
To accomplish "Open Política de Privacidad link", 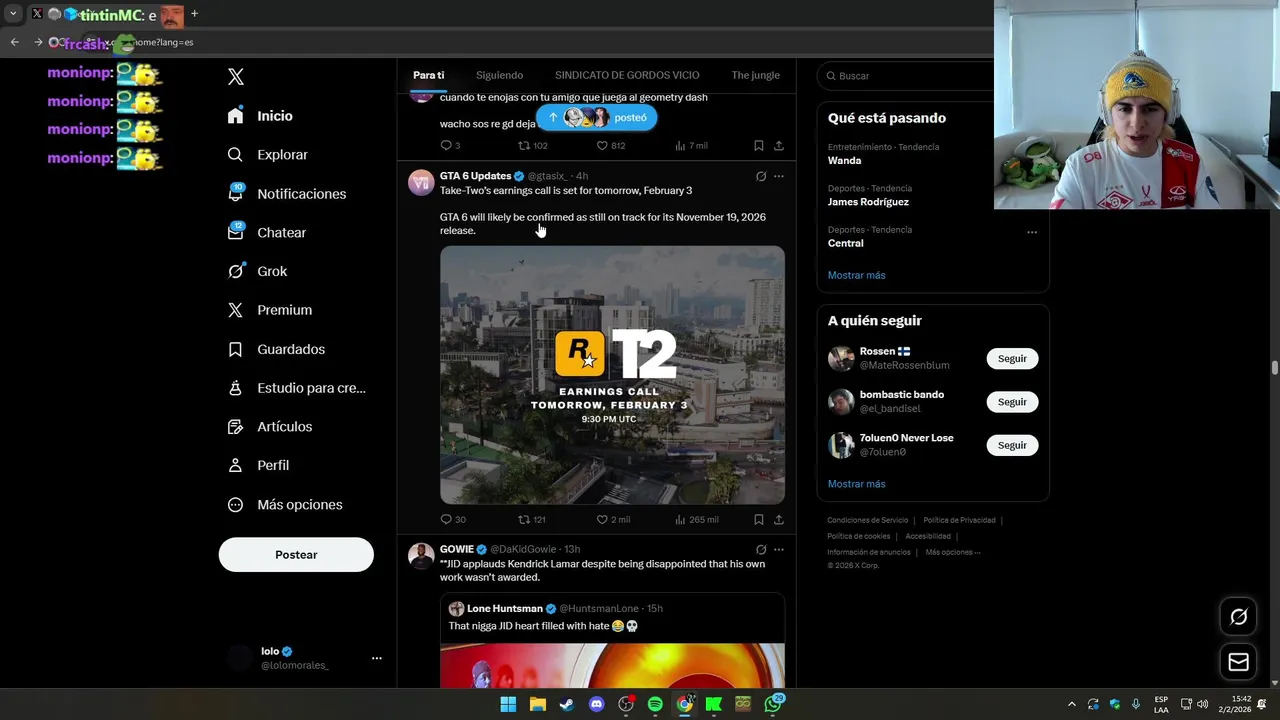I will pos(959,520).
